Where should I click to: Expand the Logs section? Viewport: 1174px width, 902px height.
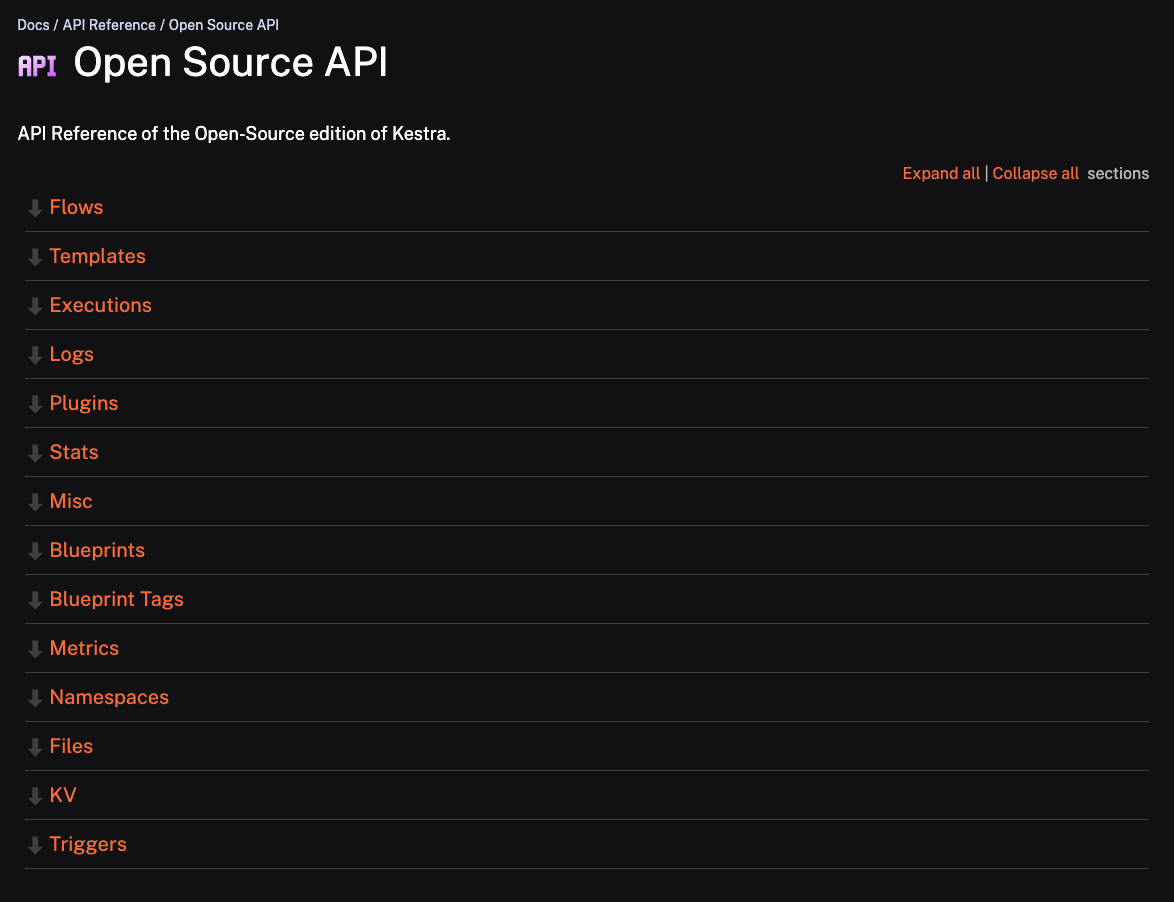71,354
